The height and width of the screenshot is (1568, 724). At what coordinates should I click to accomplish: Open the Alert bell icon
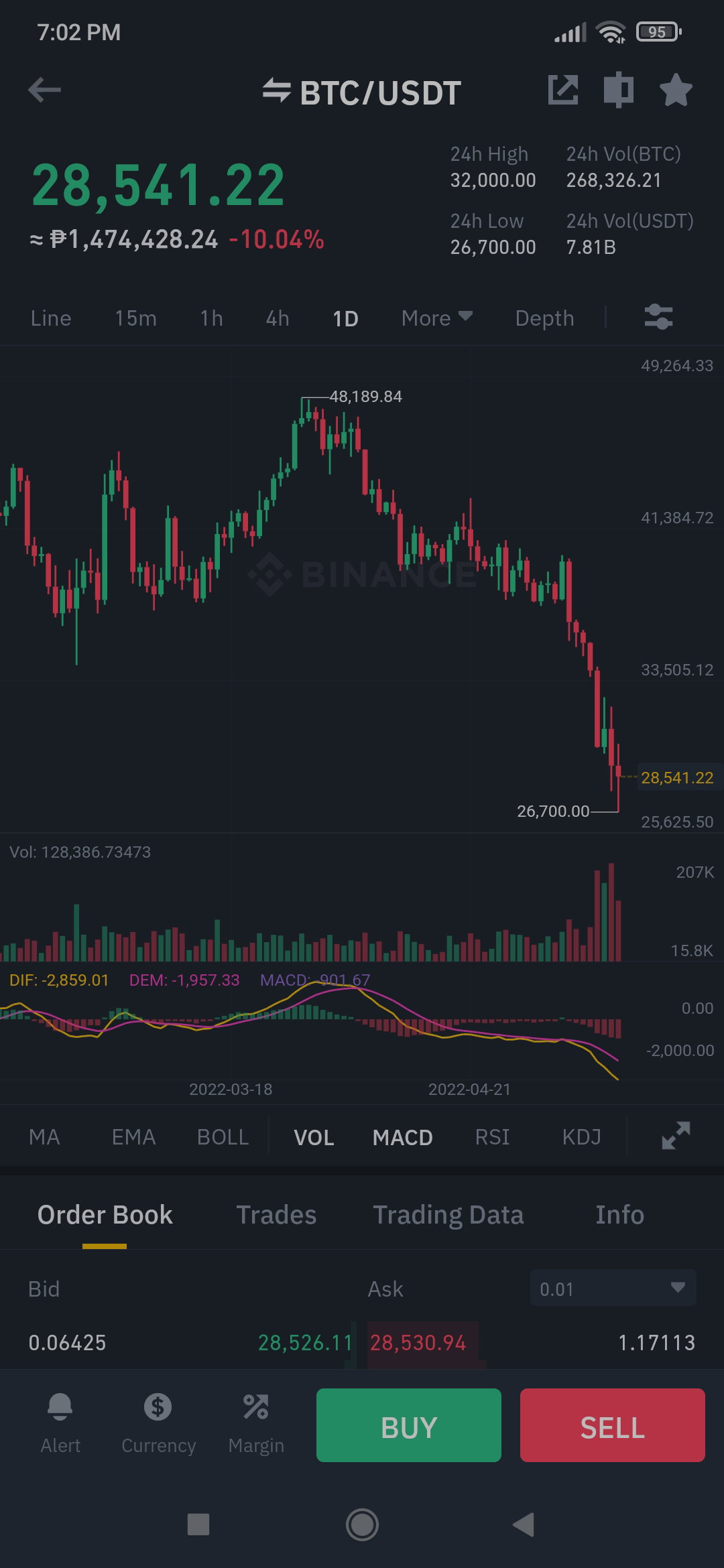point(60,1406)
